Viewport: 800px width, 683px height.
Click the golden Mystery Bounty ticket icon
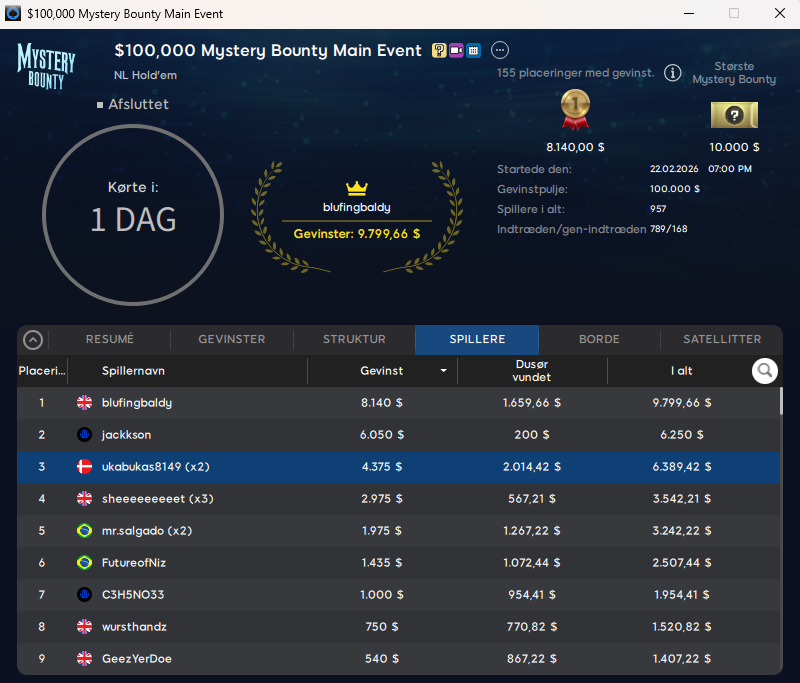click(x=734, y=115)
